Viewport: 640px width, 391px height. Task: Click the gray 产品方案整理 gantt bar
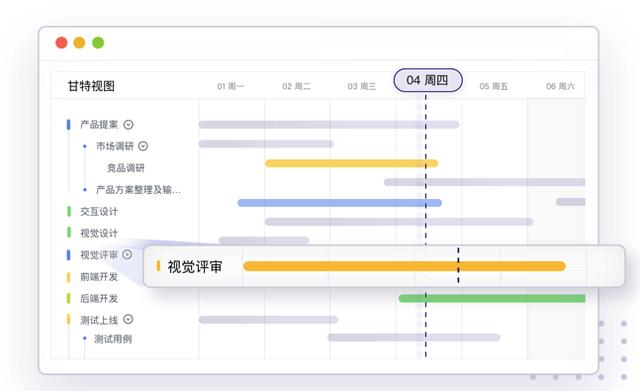pos(484,182)
